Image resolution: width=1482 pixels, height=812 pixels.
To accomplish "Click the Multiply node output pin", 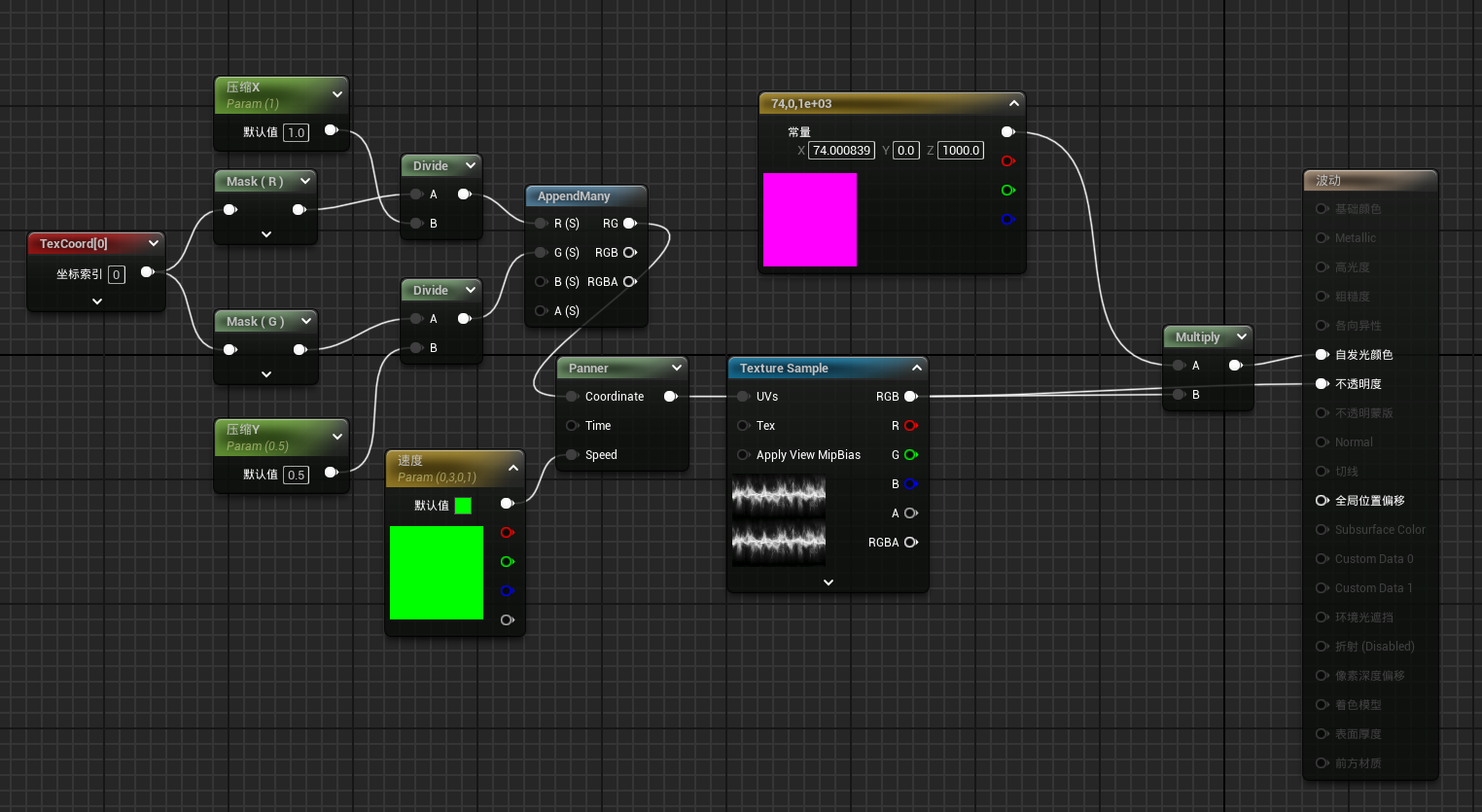I will (x=1236, y=366).
